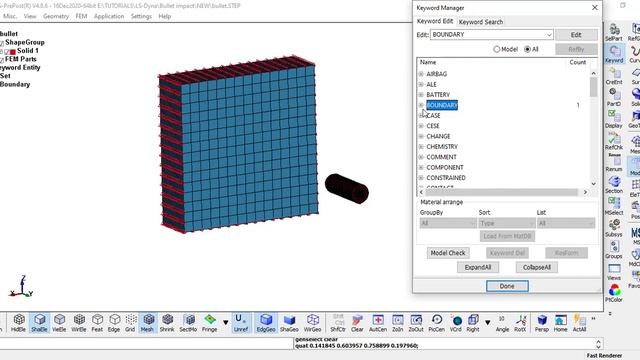Expand the AIRBAG keyword node
Image resolution: width=640 pixels, height=360 pixels.
(x=421, y=74)
